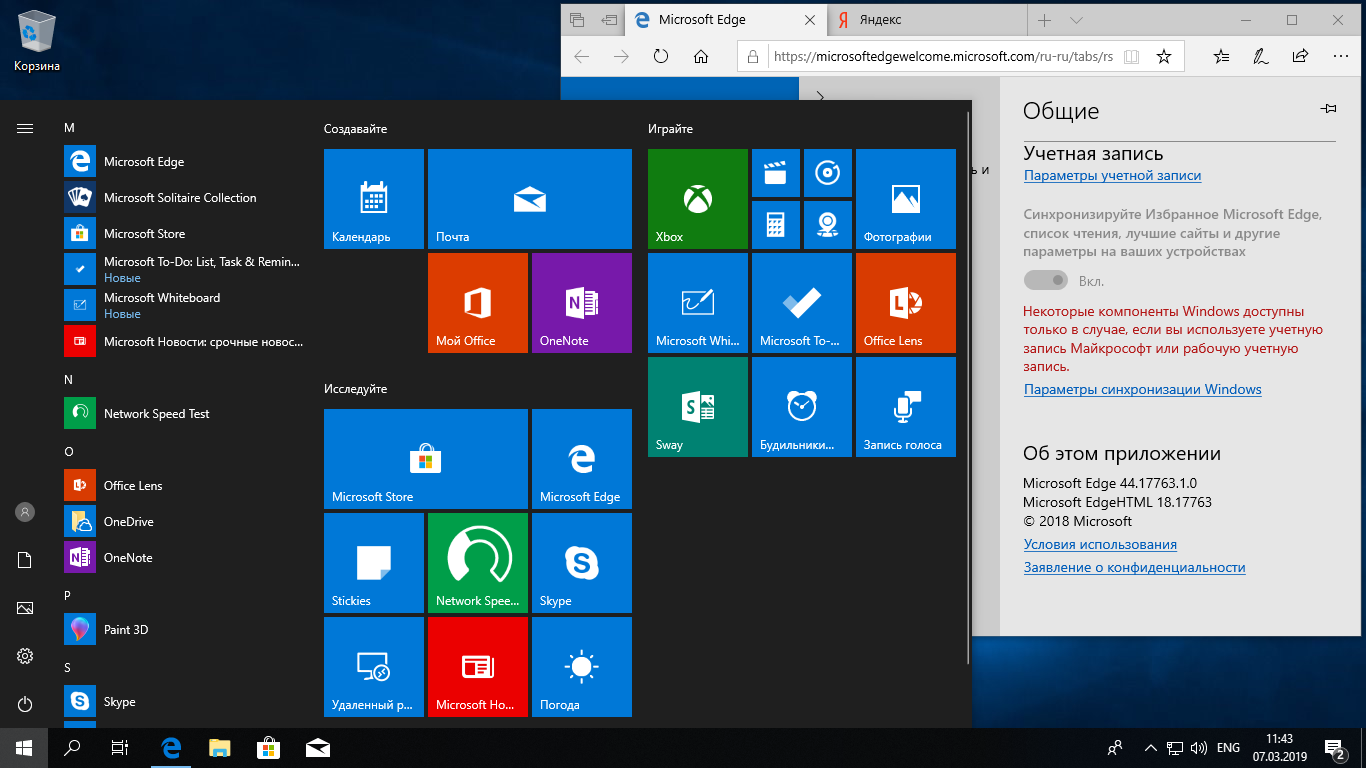Switch to the Microsoft Edge tab
The image size is (1366, 768).
(726, 20)
